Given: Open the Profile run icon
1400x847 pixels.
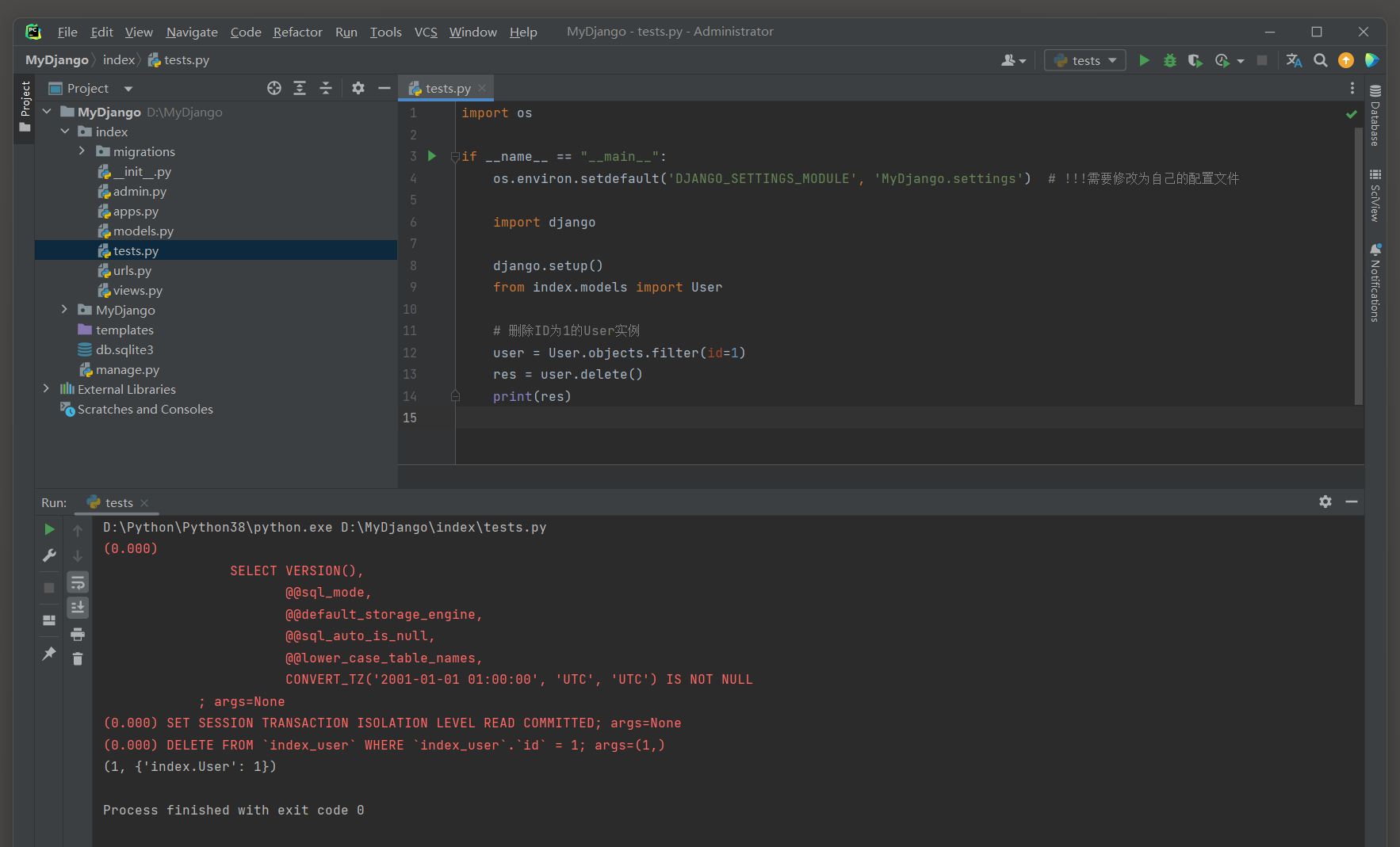Looking at the screenshot, I should point(1222,60).
